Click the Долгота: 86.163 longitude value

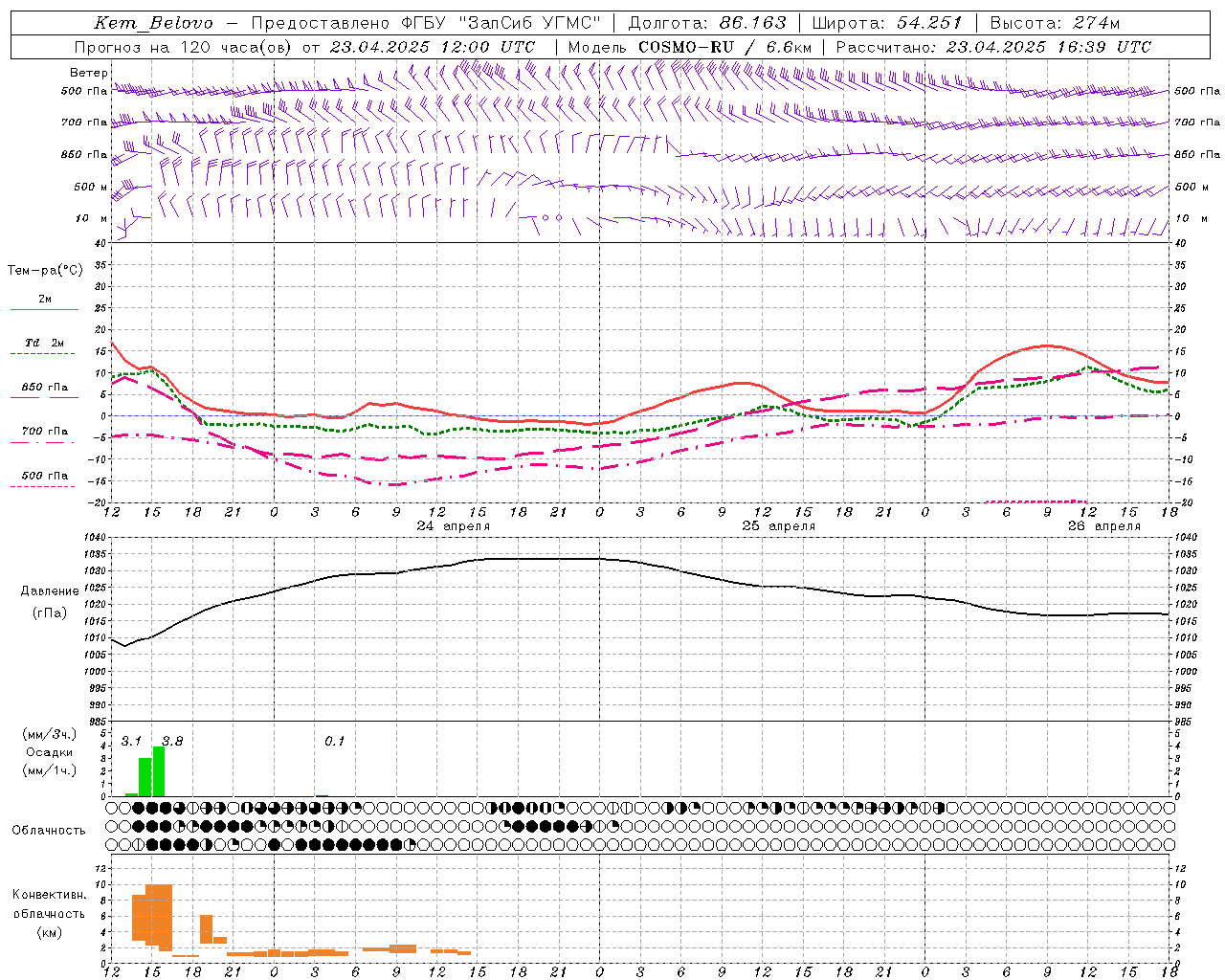[x=706, y=23]
